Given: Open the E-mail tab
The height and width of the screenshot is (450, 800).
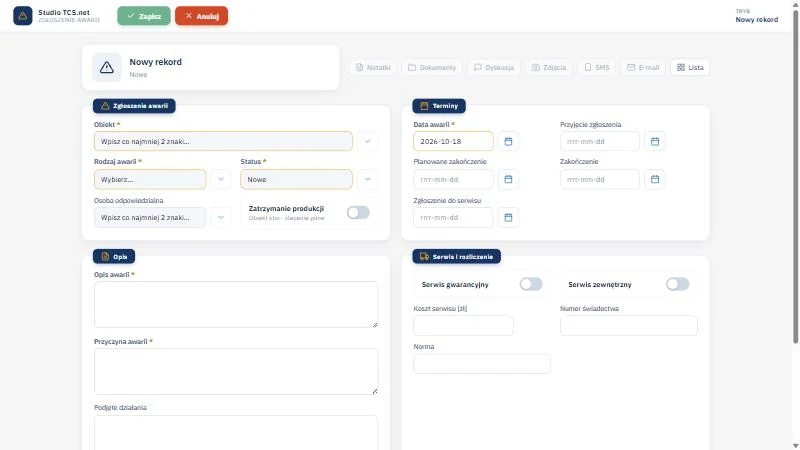Looking at the screenshot, I should pyautogui.click(x=643, y=67).
